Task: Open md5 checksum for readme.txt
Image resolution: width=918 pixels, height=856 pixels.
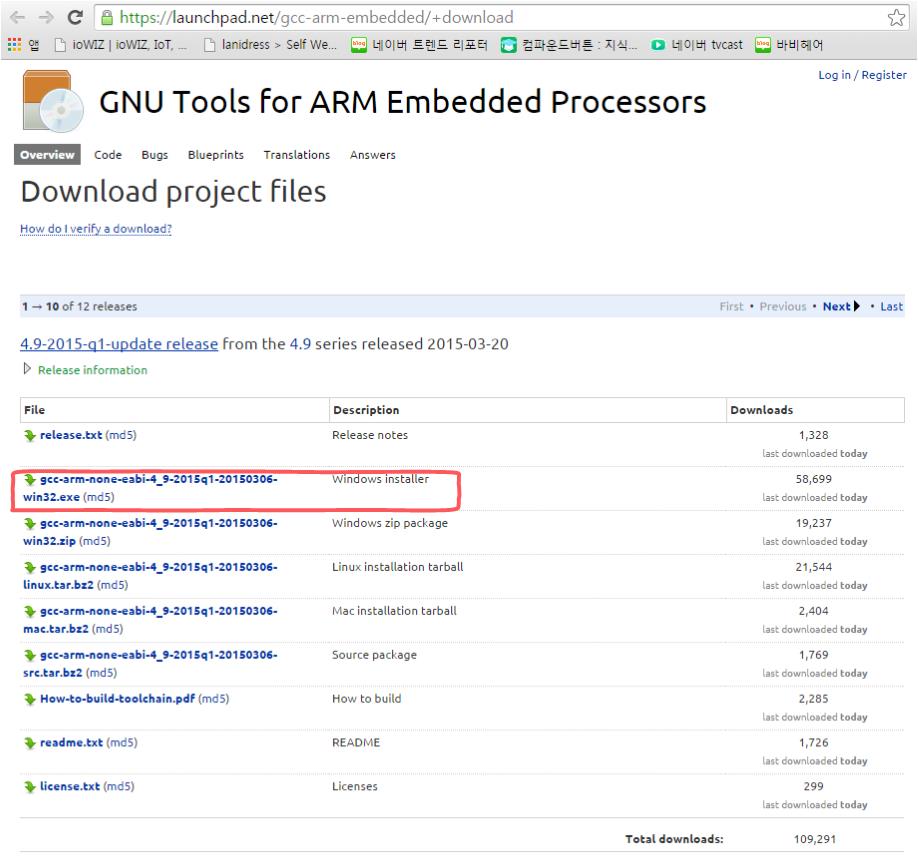Action: [x=122, y=742]
